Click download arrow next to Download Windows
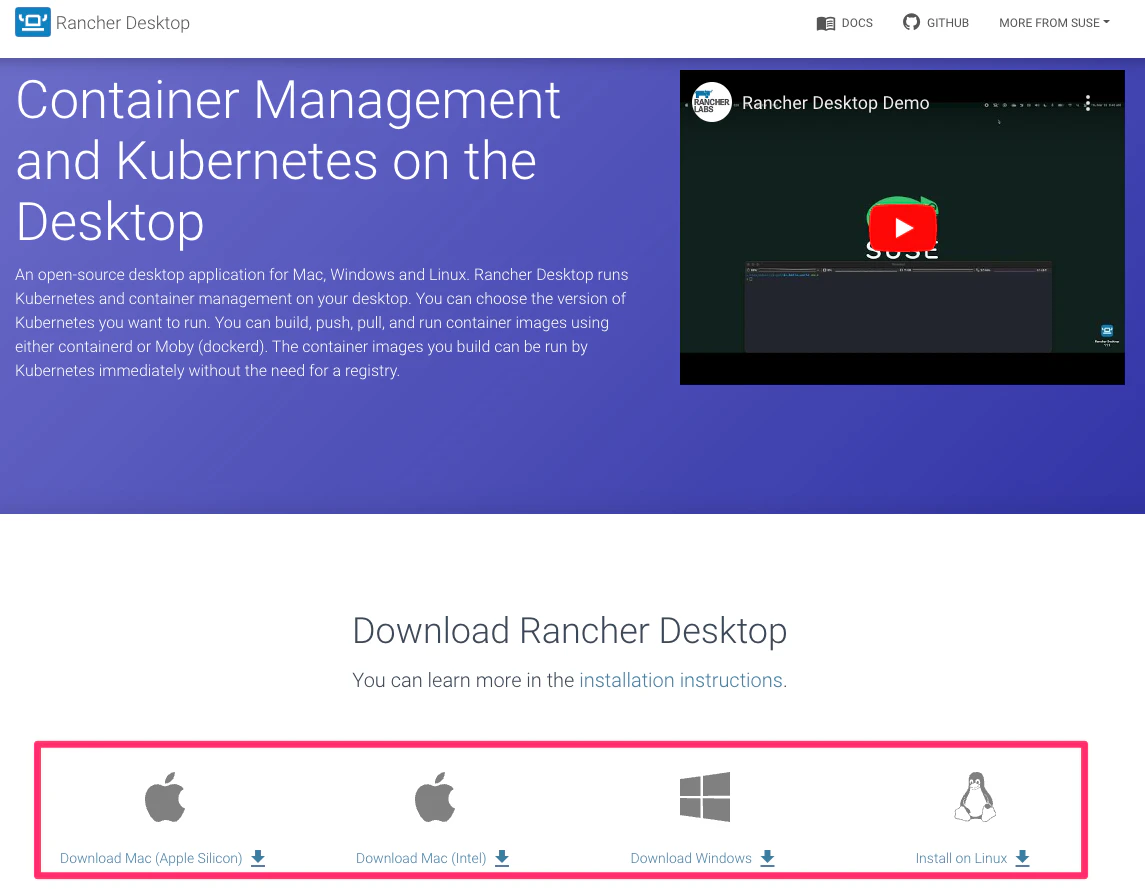Viewport: 1145px width, 889px height. click(767, 858)
